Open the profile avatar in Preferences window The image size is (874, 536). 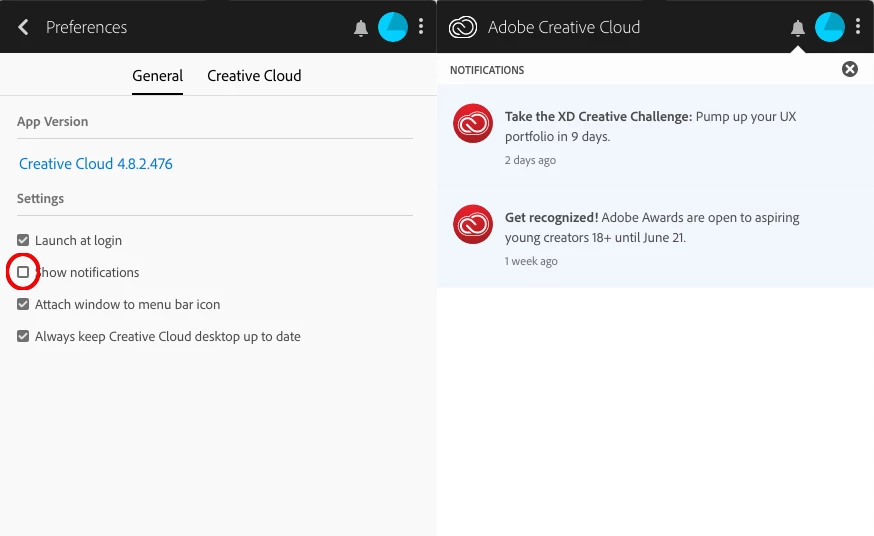(x=393, y=27)
